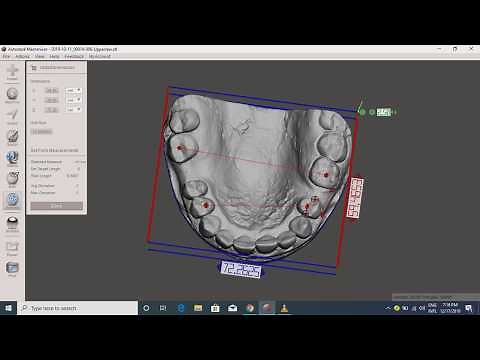Open the taskbar clock and date
The width and height of the screenshot is (480, 360).
450,308
